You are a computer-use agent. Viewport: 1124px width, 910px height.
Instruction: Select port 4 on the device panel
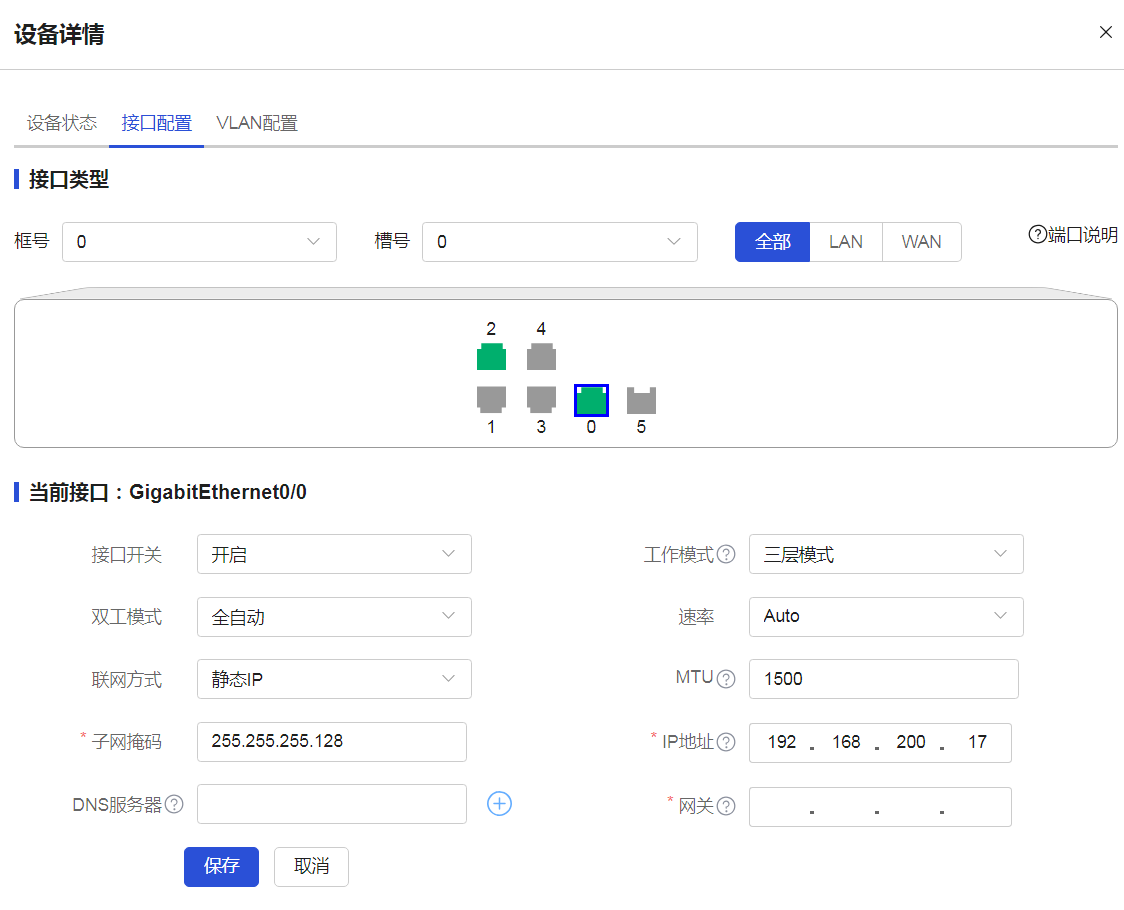[x=541, y=357]
